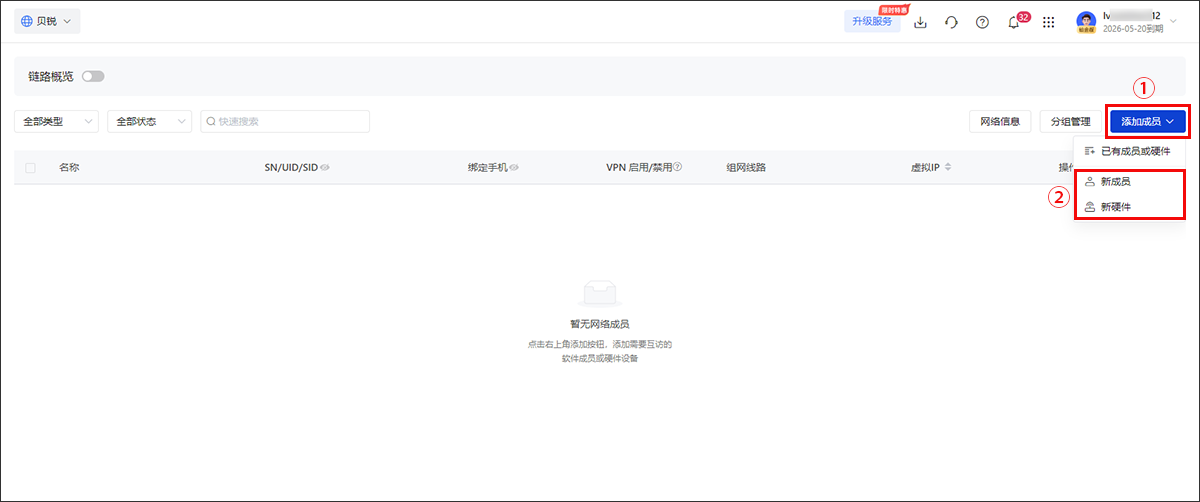Click the help question mark icon
Screen dimensions: 1200x502
click(x=982, y=22)
